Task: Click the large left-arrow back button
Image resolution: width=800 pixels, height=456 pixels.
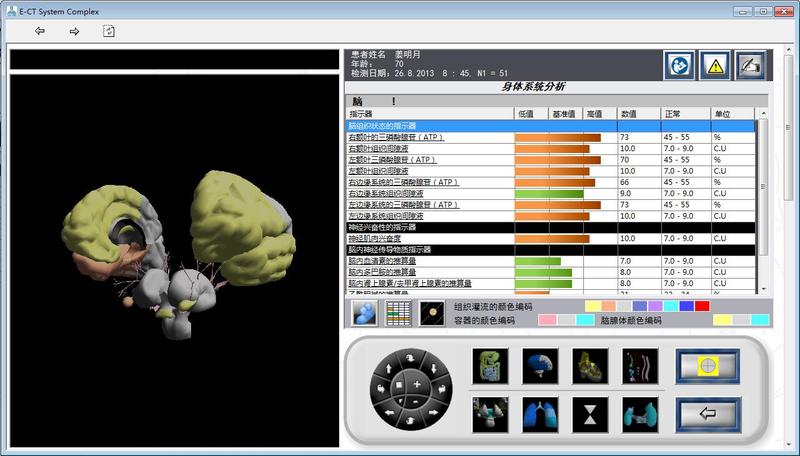Action: coord(708,412)
